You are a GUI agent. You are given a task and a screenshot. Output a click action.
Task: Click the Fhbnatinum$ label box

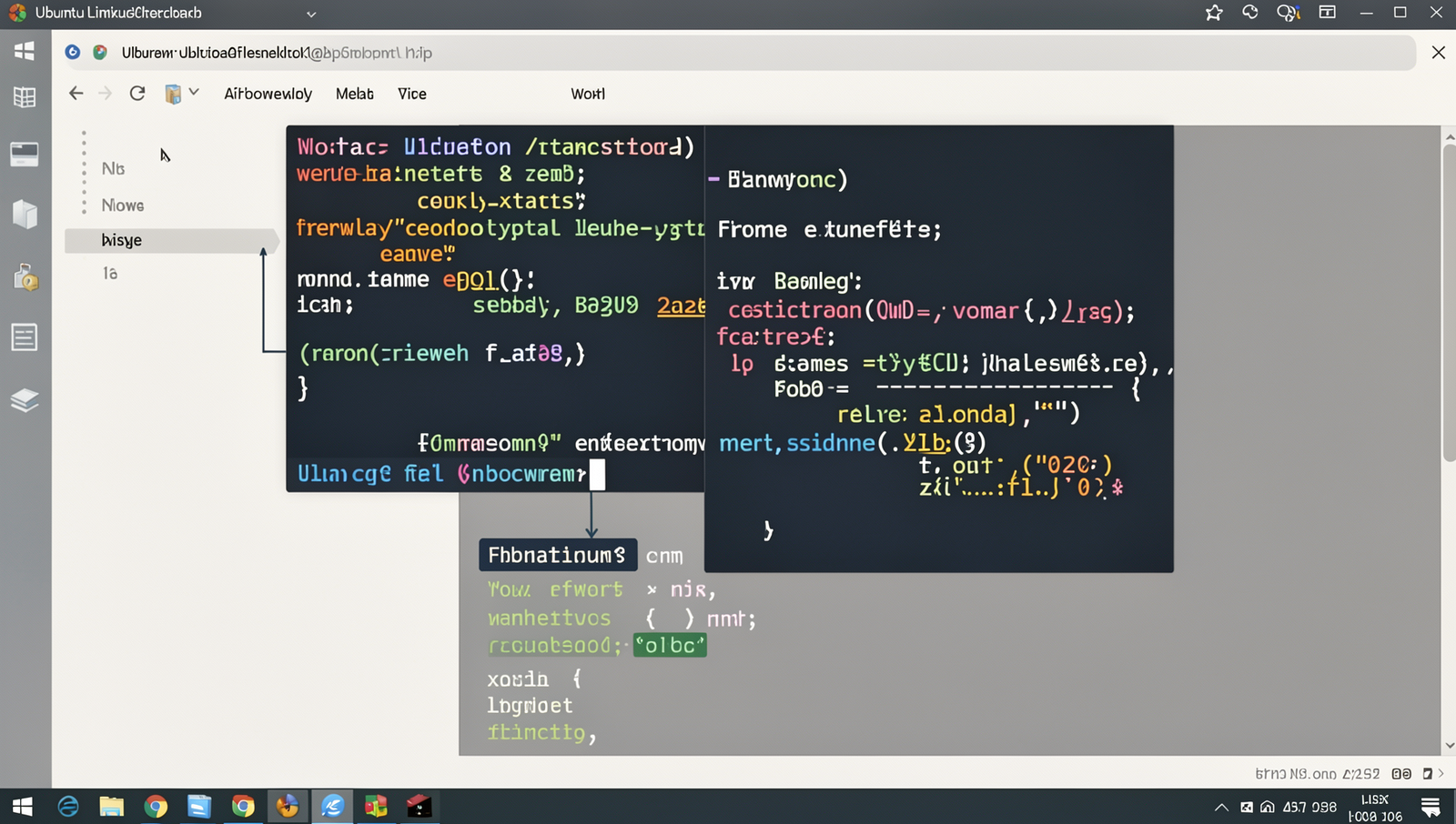pos(558,555)
